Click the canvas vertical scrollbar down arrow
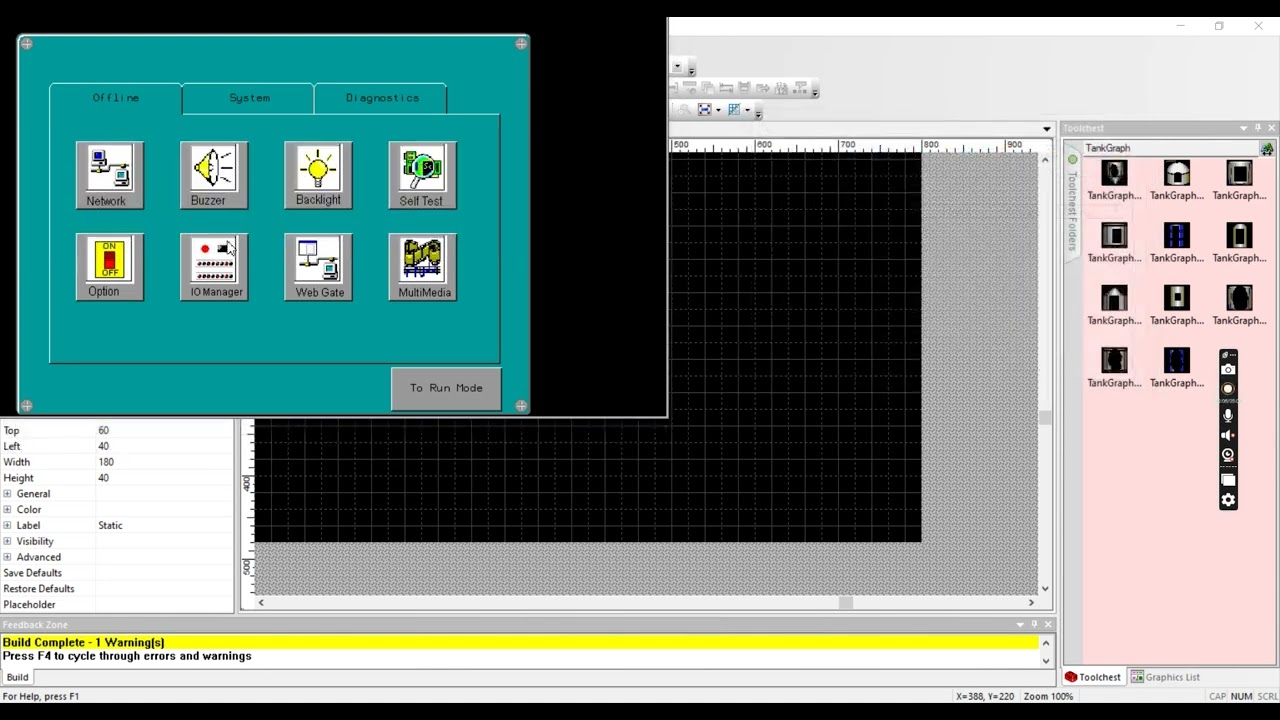The height and width of the screenshot is (720, 1280). tap(1046, 589)
